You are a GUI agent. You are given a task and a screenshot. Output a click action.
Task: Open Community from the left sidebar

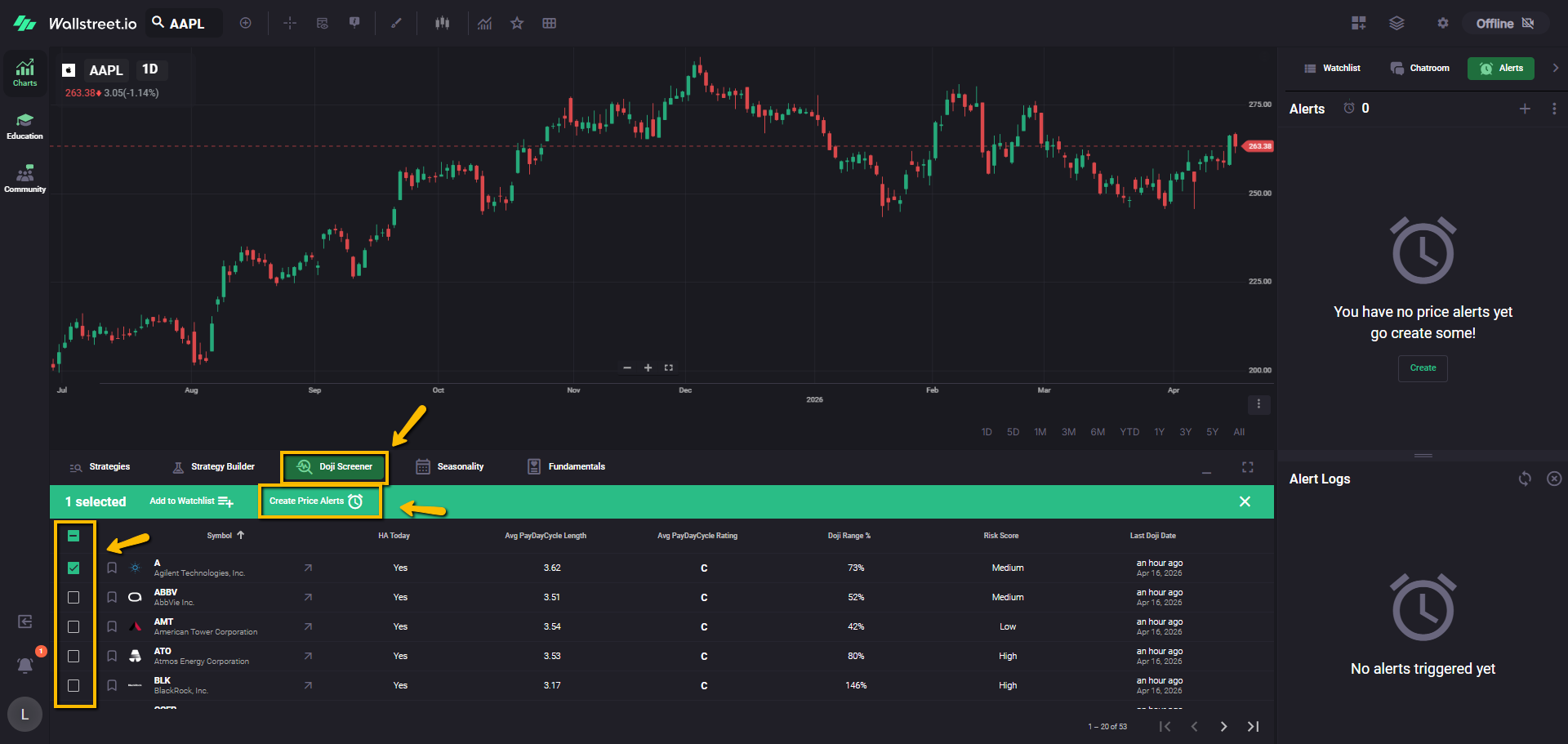click(24, 179)
